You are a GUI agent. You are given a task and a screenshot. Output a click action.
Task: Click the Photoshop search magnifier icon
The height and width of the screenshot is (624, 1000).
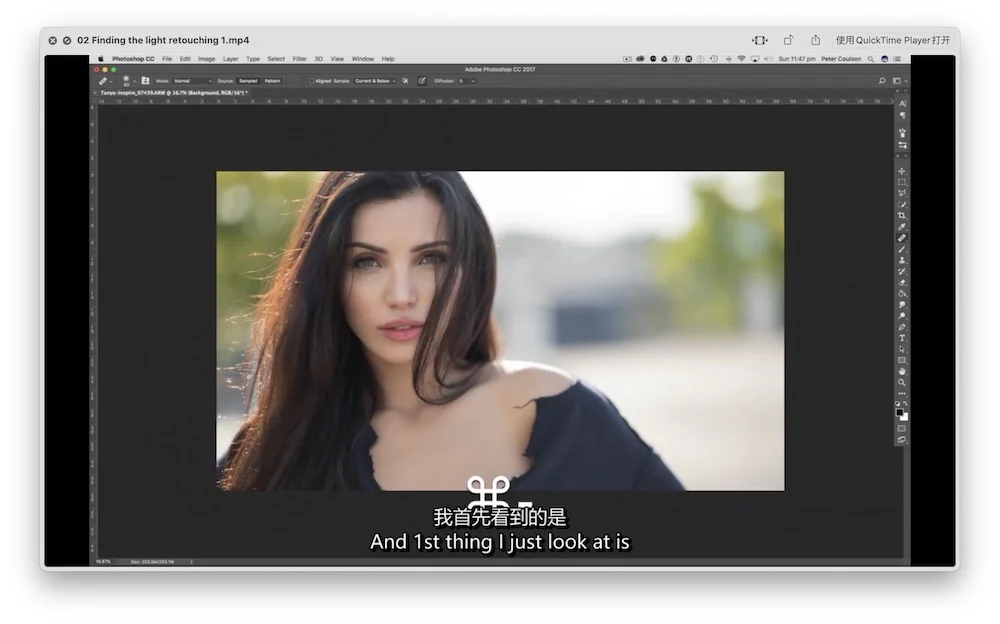click(x=881, y=80)
